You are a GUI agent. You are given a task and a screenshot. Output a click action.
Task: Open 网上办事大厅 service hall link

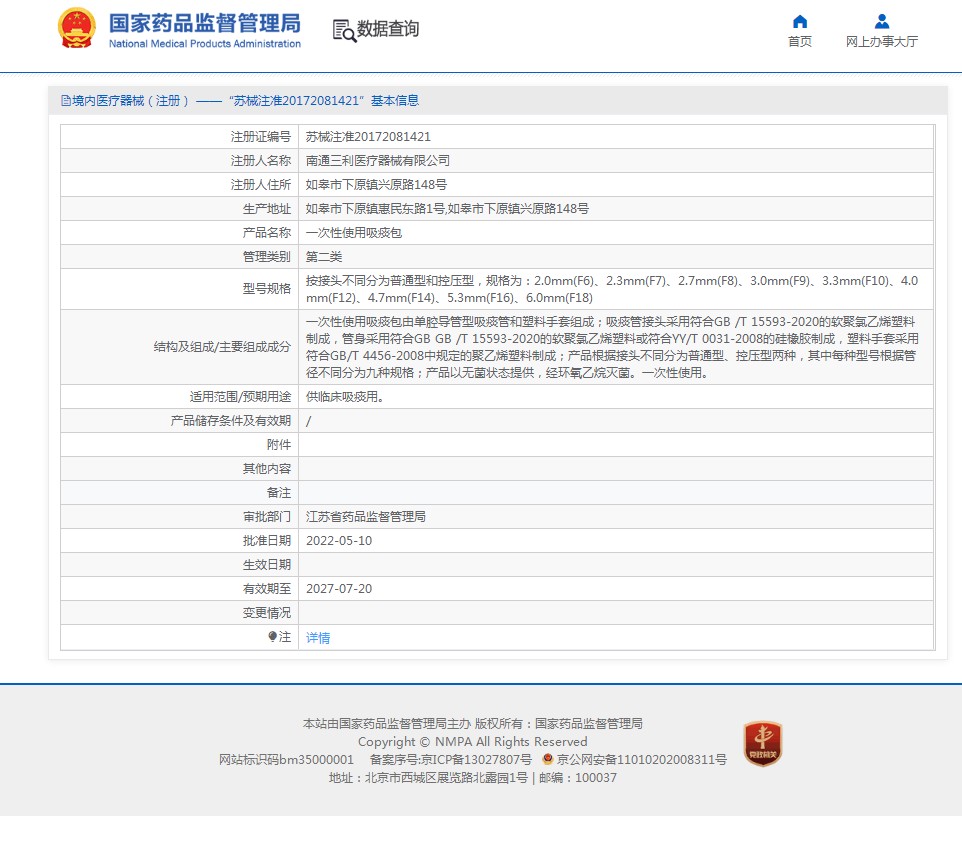click(882, 41)
